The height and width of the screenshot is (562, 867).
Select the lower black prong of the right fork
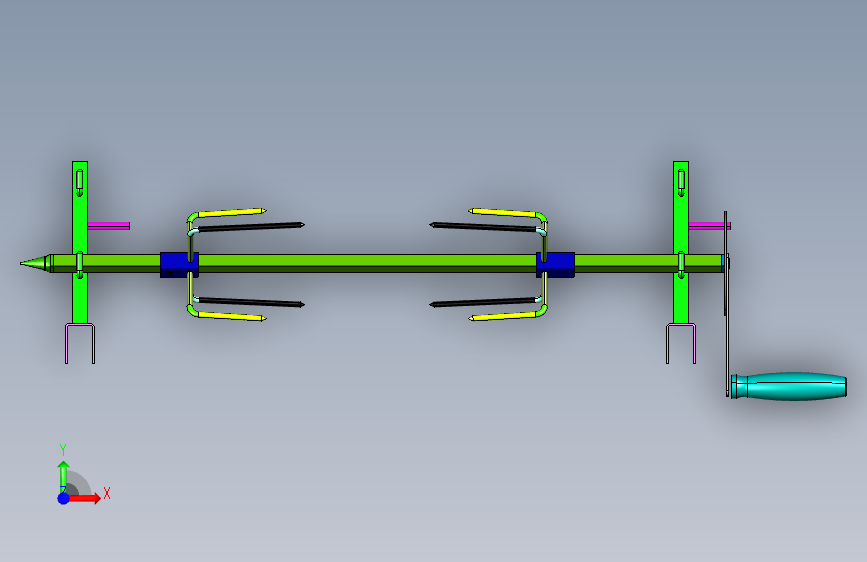pos(483,302)
